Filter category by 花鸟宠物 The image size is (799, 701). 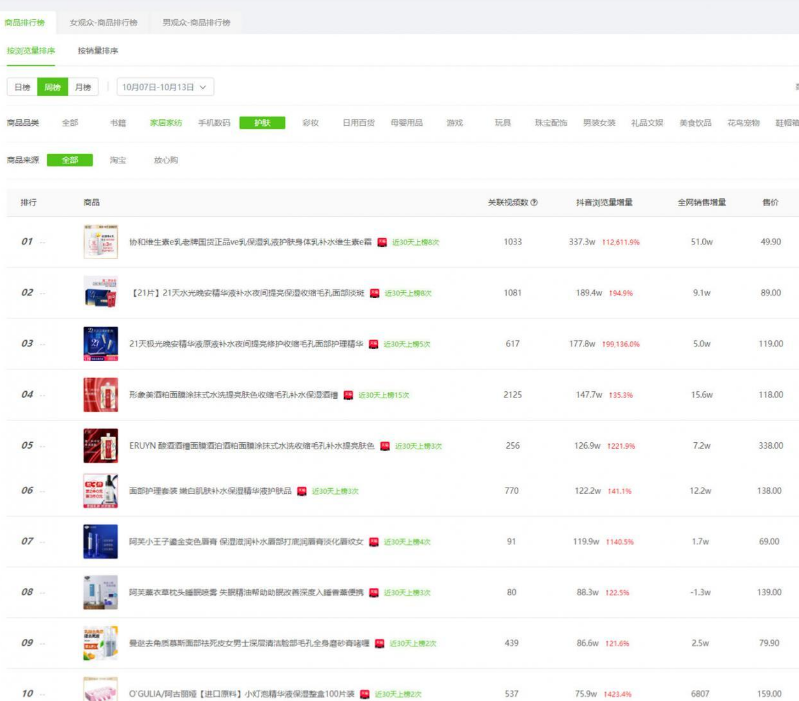tap(743, 123)
